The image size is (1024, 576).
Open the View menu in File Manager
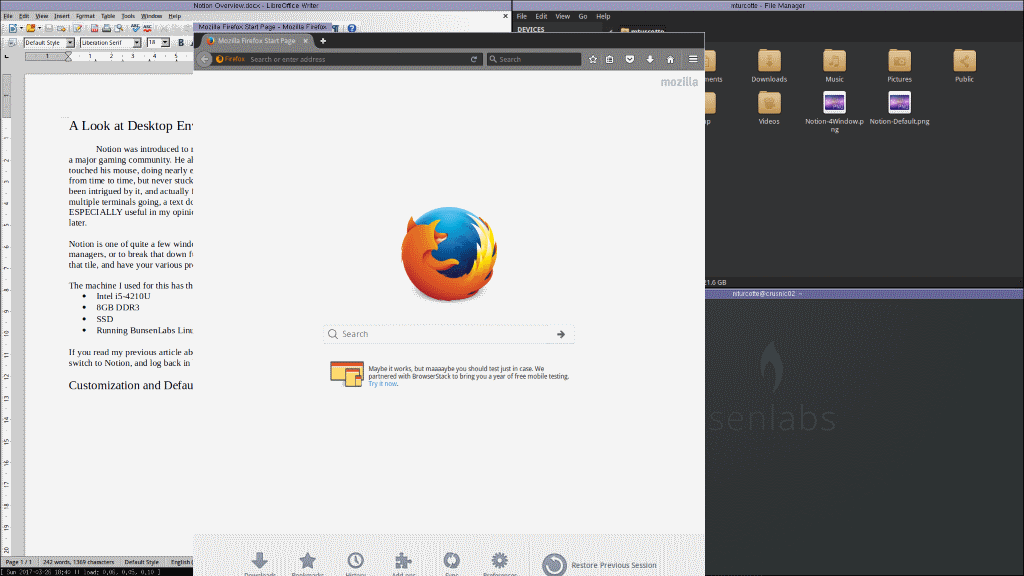click(x=562, y=16)
